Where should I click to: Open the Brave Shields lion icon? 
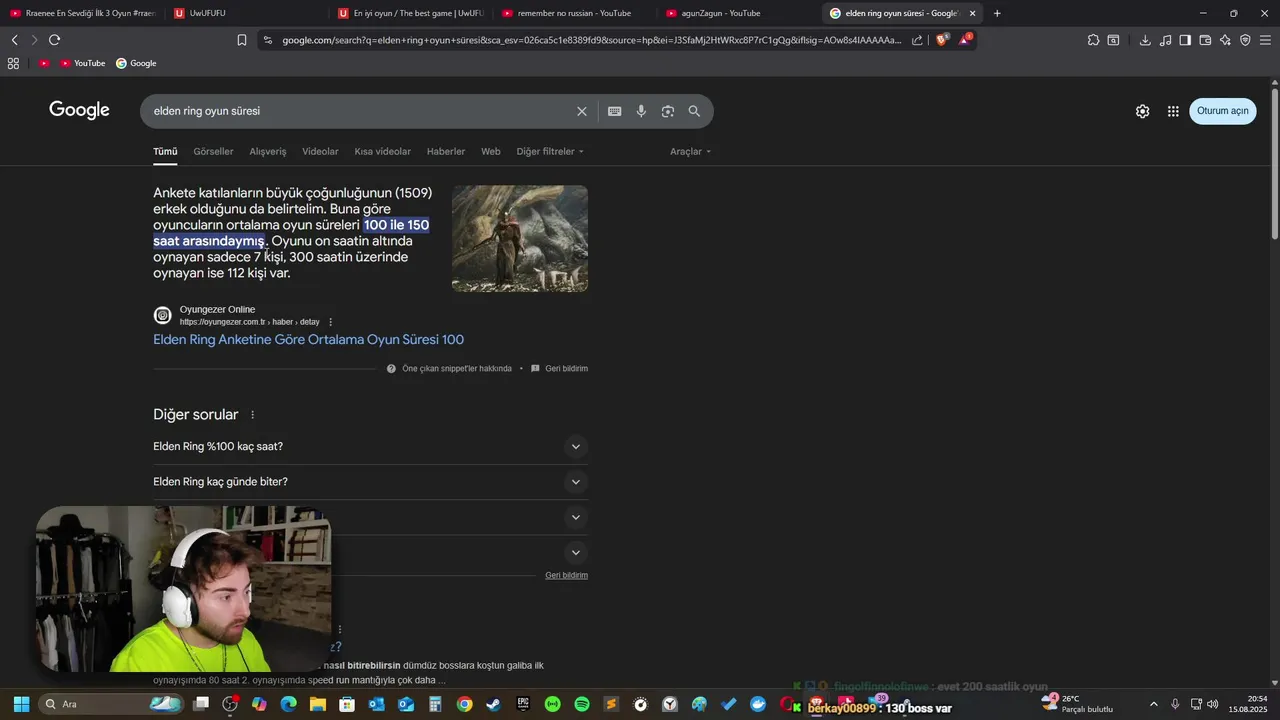[942, 40]
